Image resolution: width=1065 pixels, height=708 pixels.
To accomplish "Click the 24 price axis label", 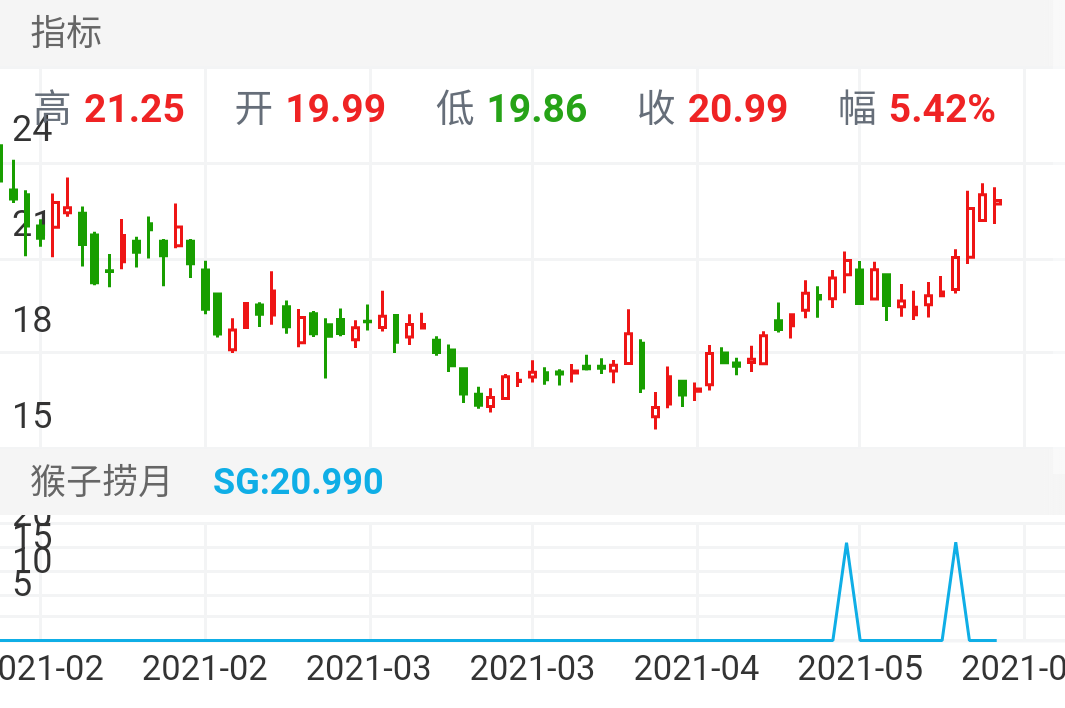I will 32,130.
